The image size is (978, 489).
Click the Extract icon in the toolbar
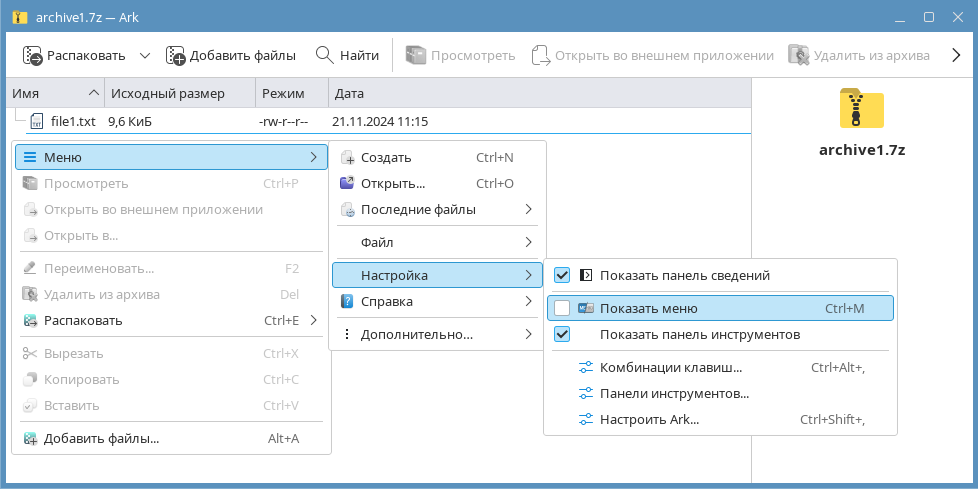click(33, 56)
